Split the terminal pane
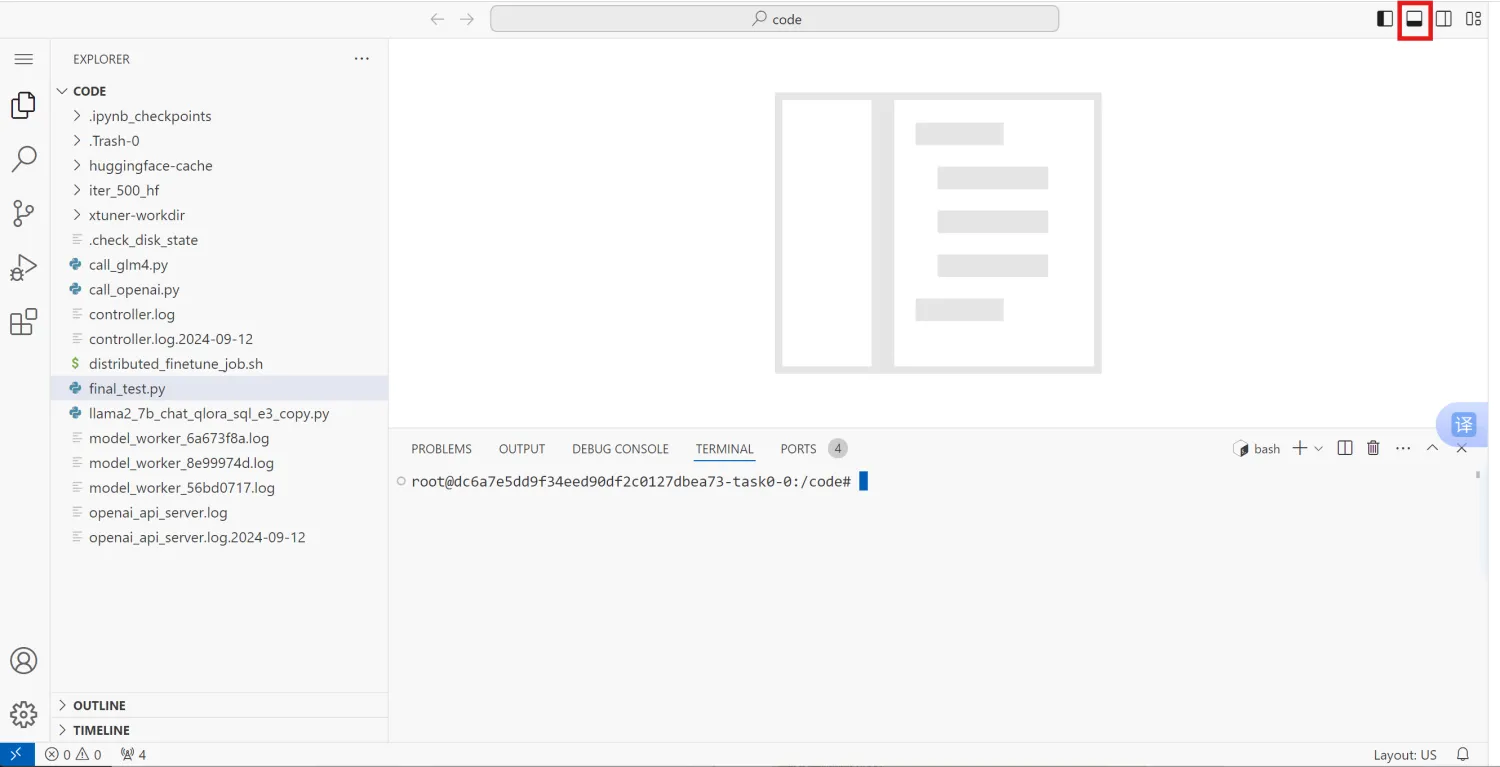Image resolution: width=1500 pixels, height=767 pixels. point(1345,449)
